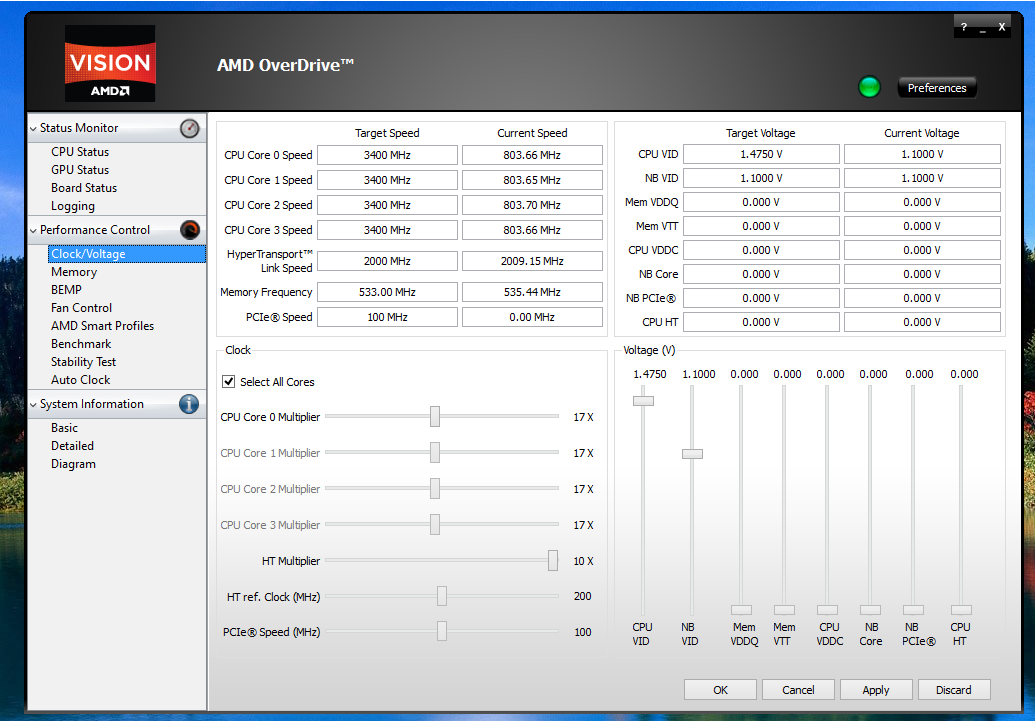Click the 10 X HT Multiplier value

[583, 561]
